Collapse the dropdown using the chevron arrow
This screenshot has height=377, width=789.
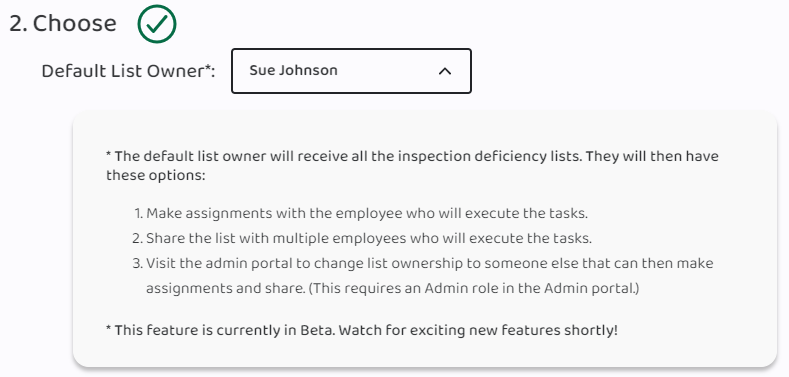pyautogui.click(x=445, y=71)
